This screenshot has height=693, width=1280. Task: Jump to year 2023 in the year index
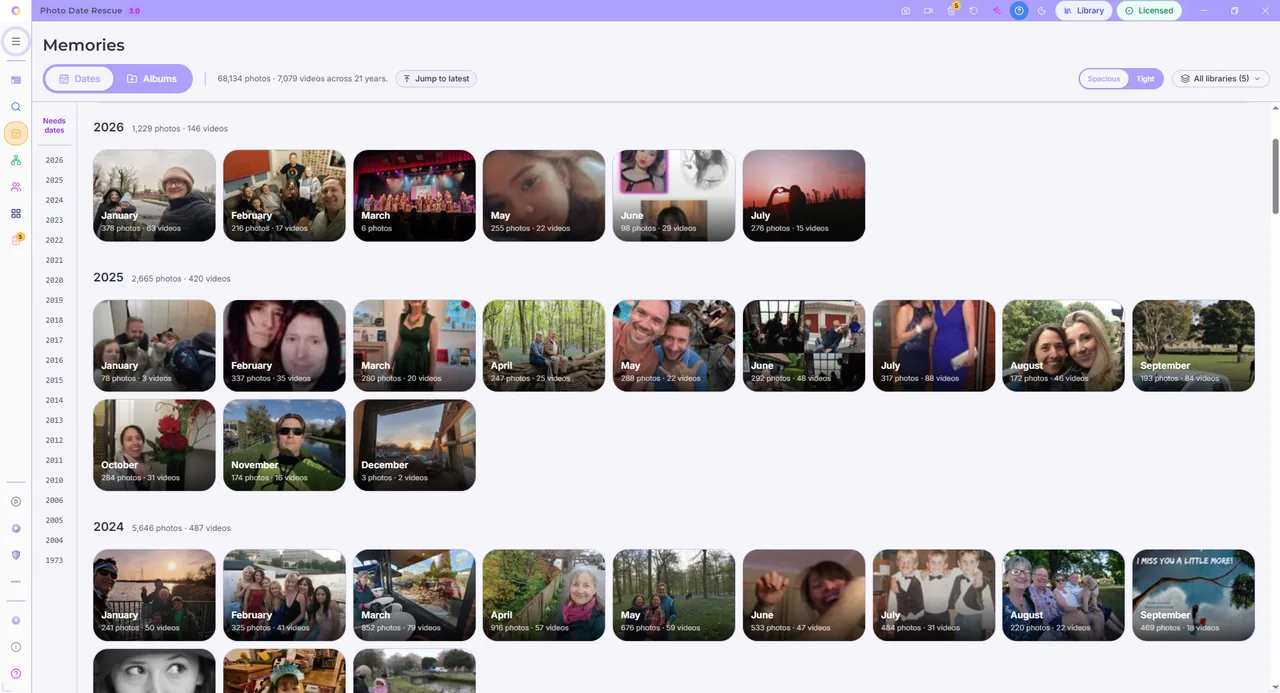point(54,220)
